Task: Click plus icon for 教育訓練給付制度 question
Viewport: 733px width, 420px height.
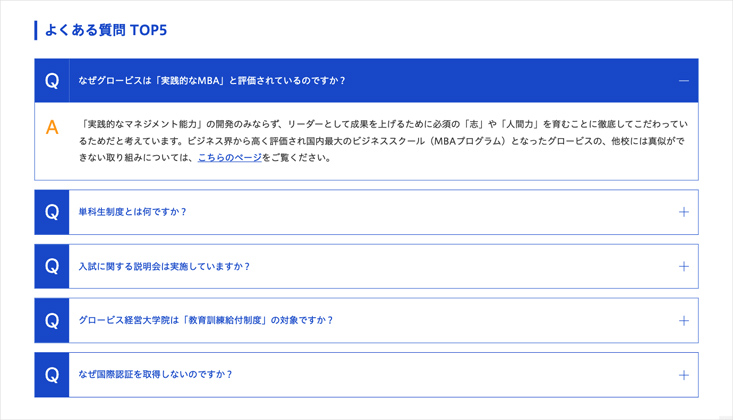Action: [683, 320]
